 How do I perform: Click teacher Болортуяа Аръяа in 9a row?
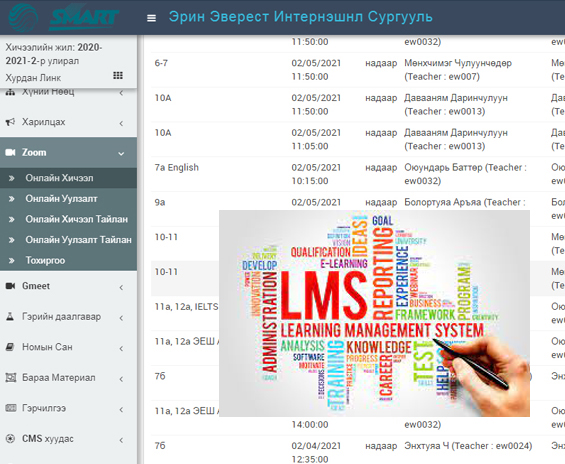click(x=464, y=202)
